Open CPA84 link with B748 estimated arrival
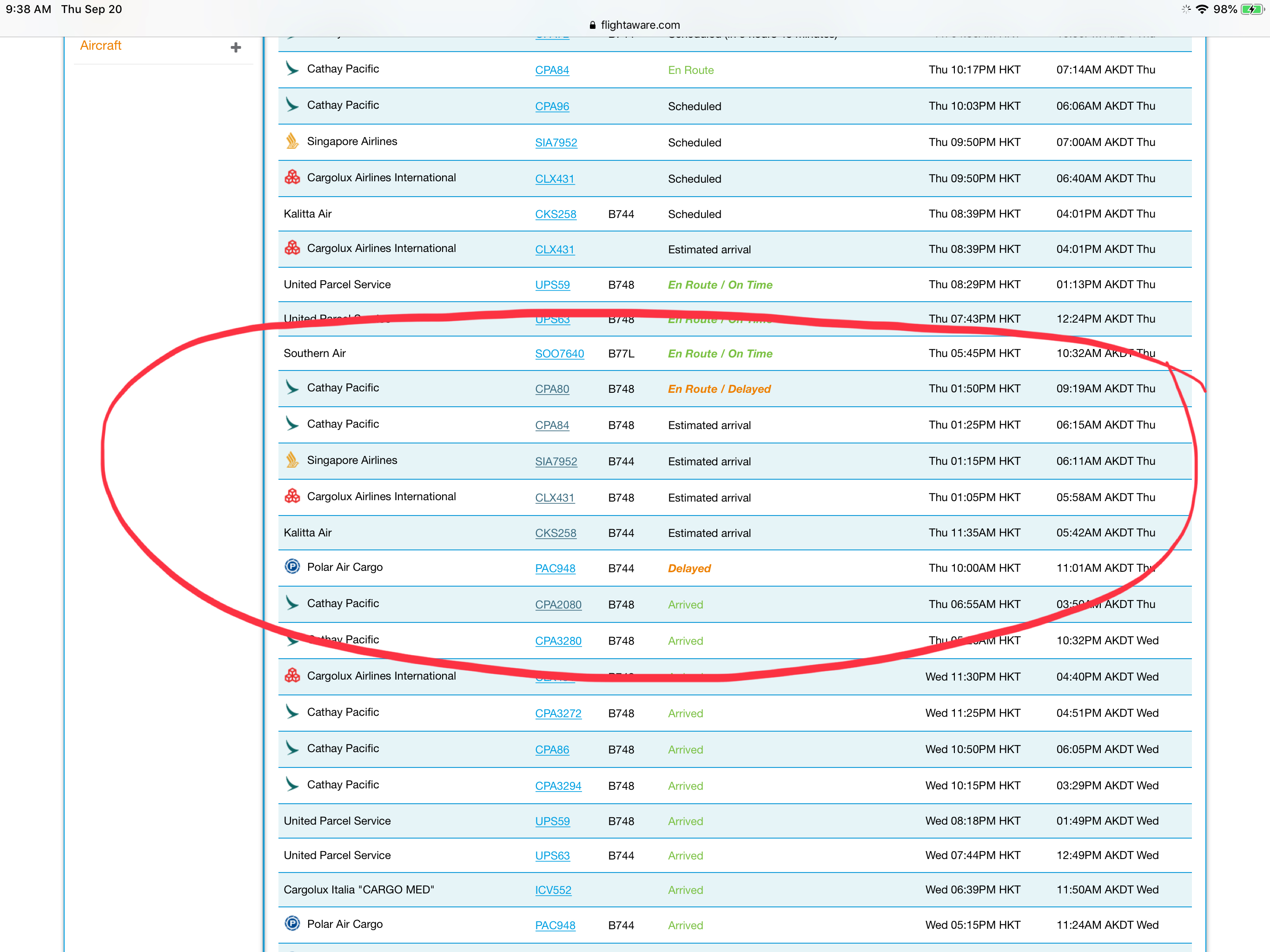The width and height of the screenshot is (1270, 952). 552,425
